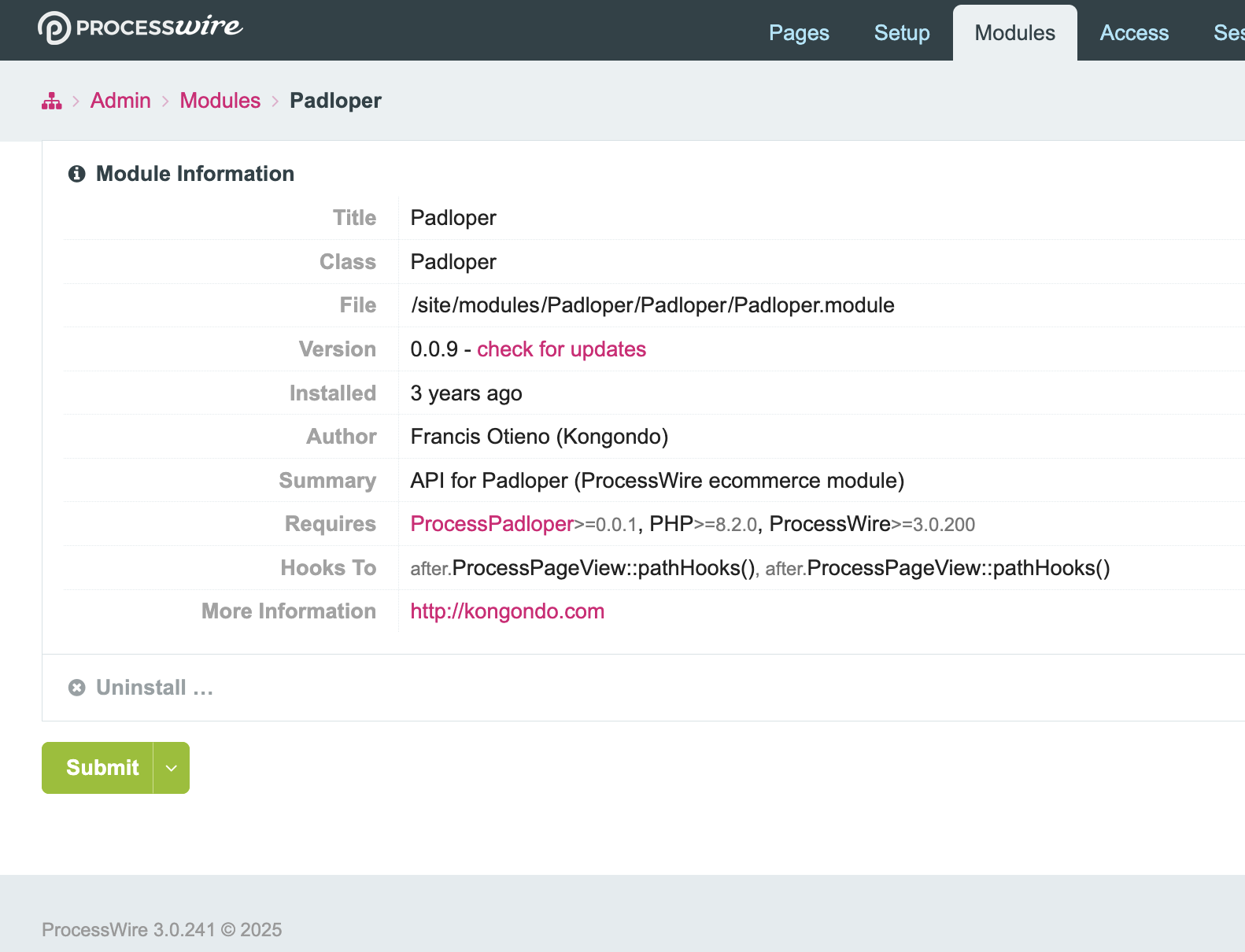Click the partially visible rightmost nav item

[x=1228, y=33]
